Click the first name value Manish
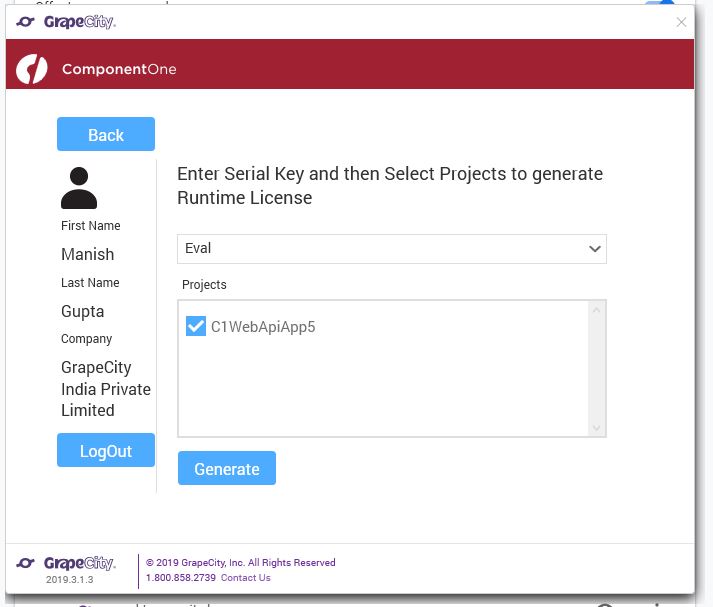The image size is (713, 607). point(88,254)
